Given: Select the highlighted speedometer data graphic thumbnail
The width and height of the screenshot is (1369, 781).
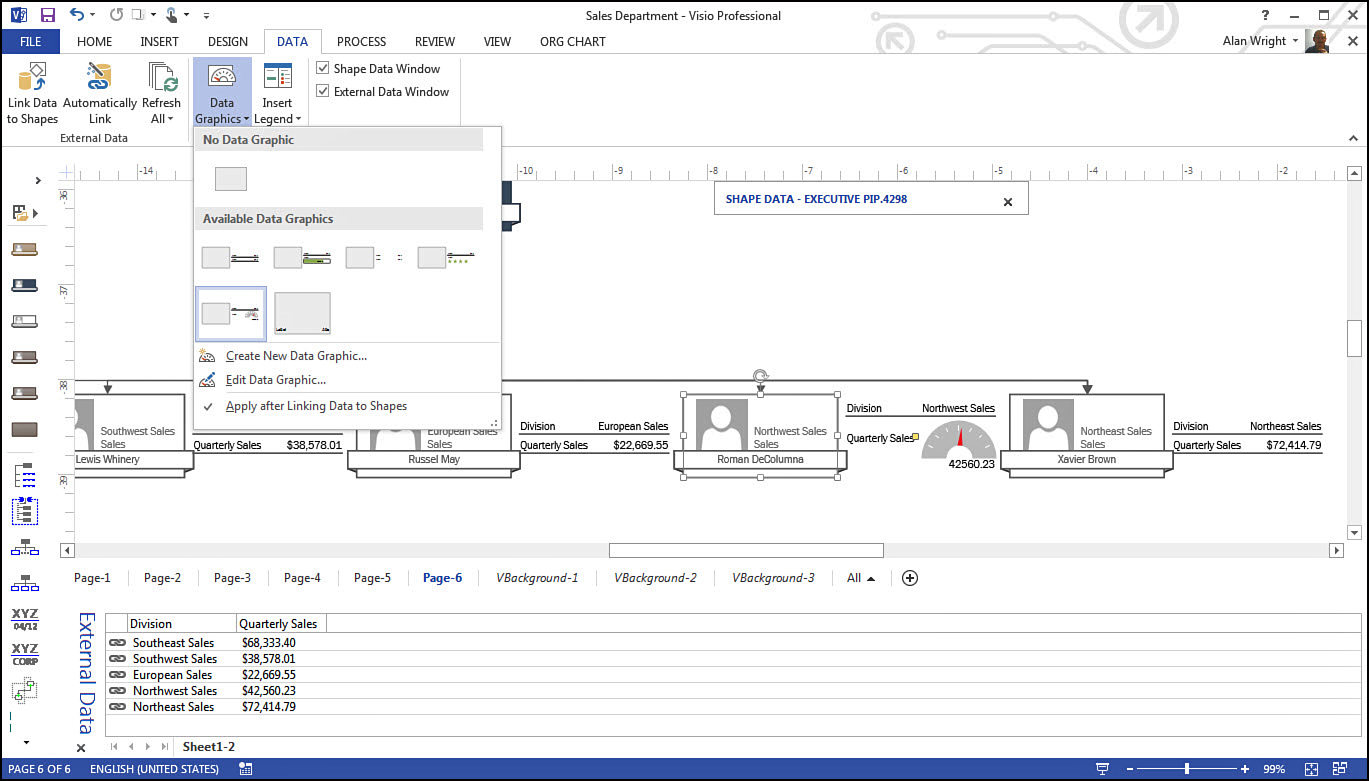Looking at the screenshot, I should click(x=231, y=314).
